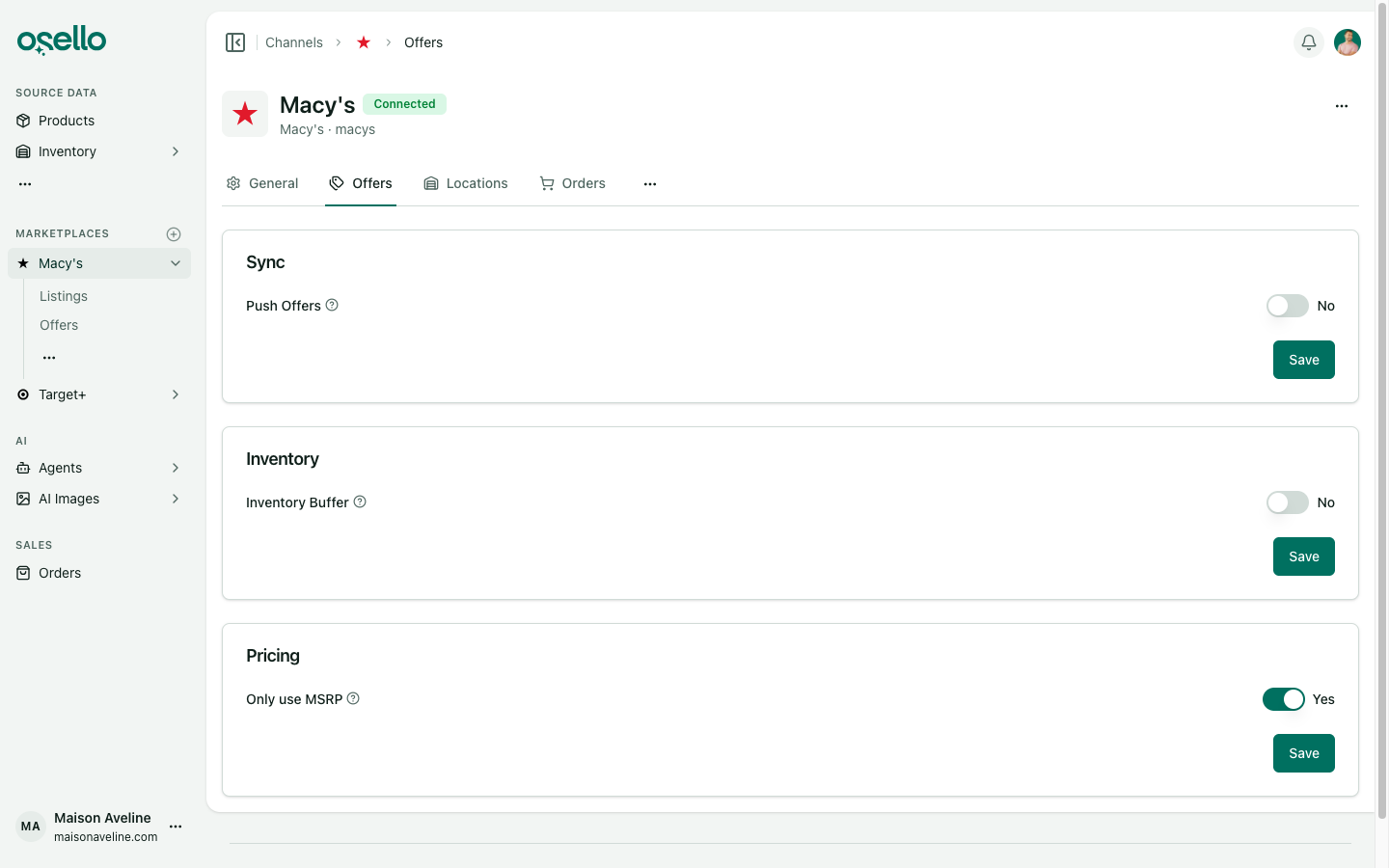Viewport: 1389px width, 868px height.
Task: Save the Sync settings
Action: [1304, 360]
